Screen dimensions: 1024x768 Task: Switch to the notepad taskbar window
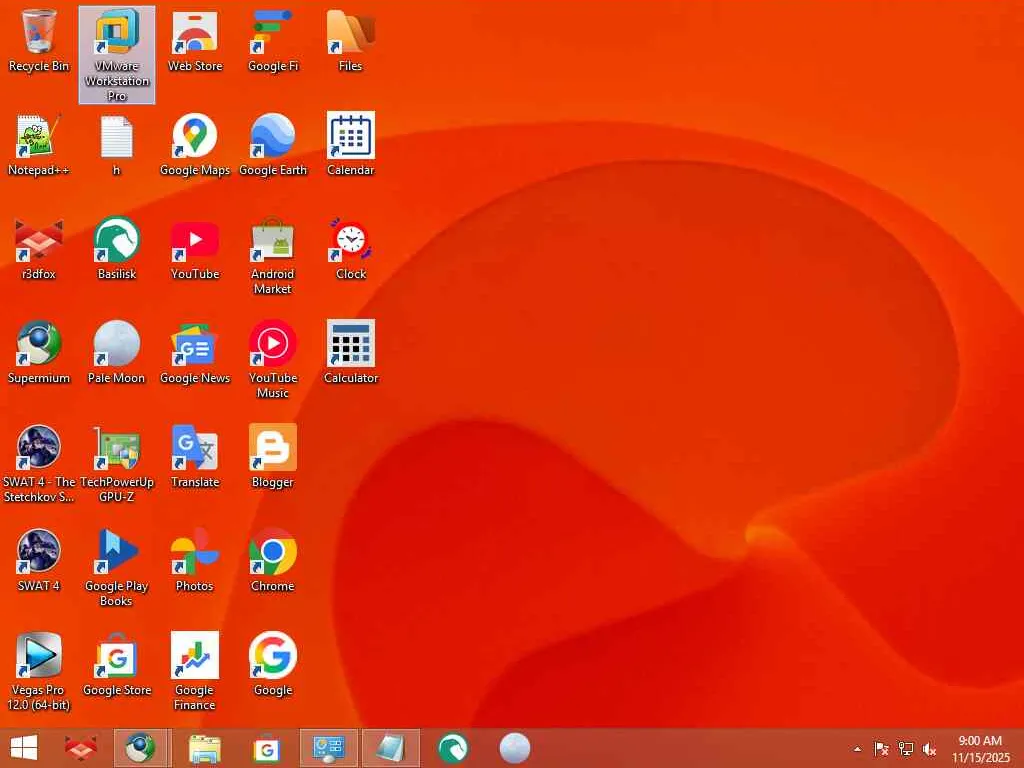tap(391, 748)
